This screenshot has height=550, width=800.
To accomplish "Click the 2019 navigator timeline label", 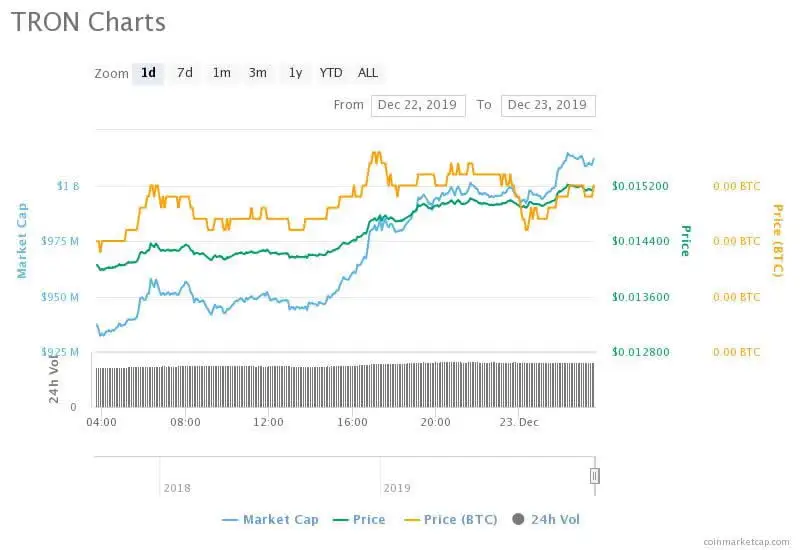I will click(x=398, y=488).
